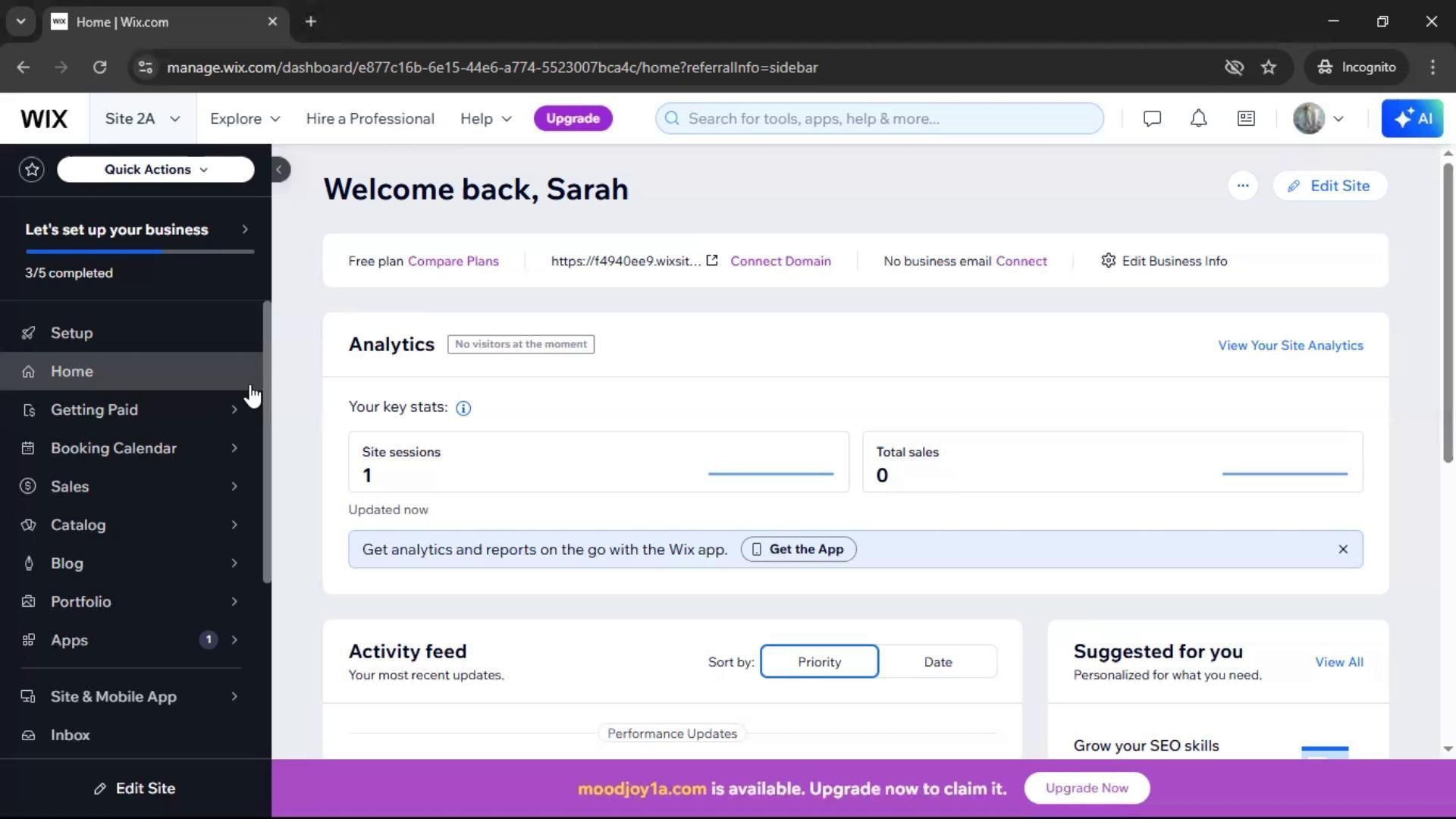Click the Upgrade Now button
Screen dimensions: 1456x819
pos(1086,788)
